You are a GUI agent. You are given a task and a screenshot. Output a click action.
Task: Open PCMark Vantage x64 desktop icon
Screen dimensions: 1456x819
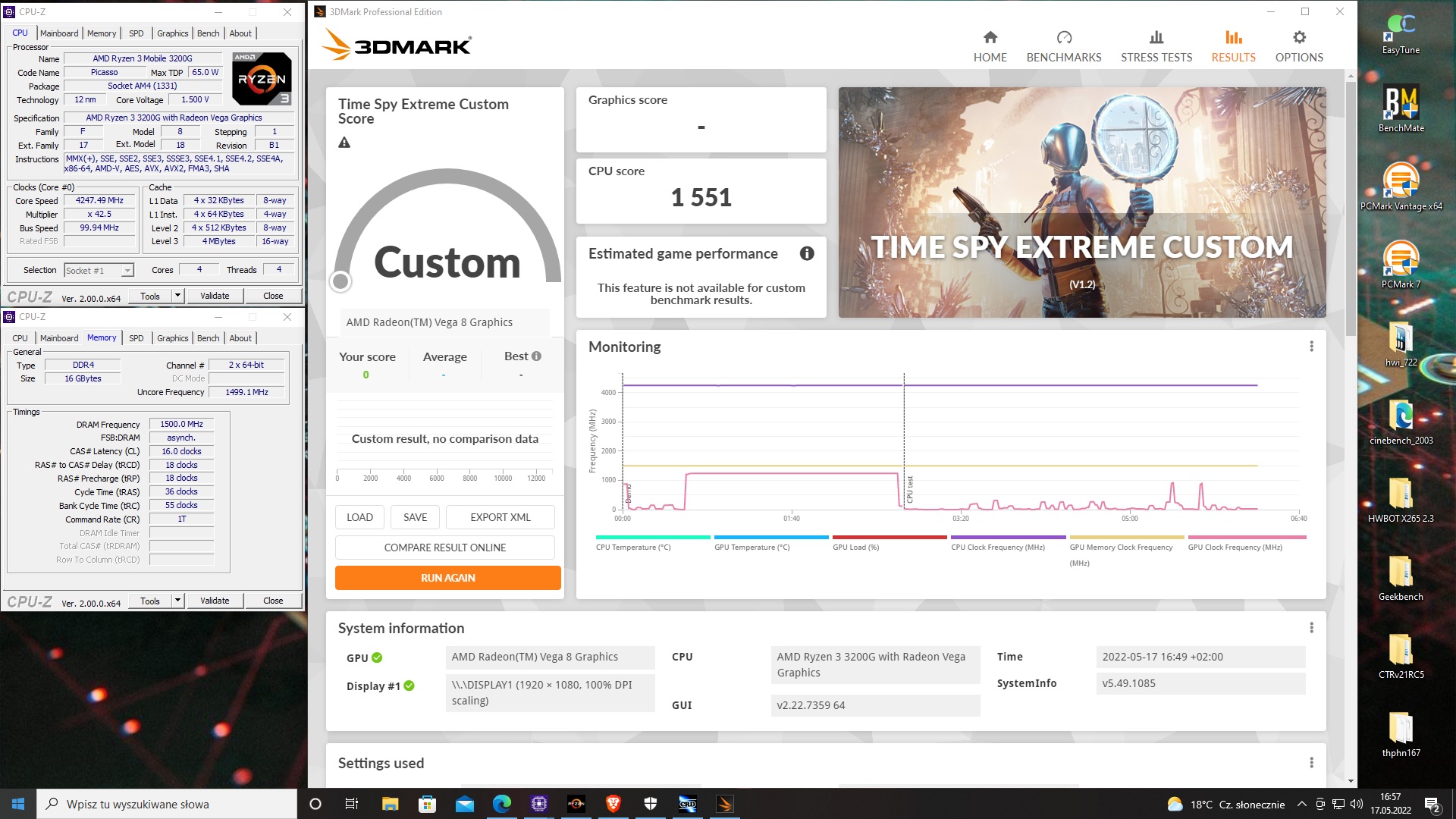point(1401,187)
